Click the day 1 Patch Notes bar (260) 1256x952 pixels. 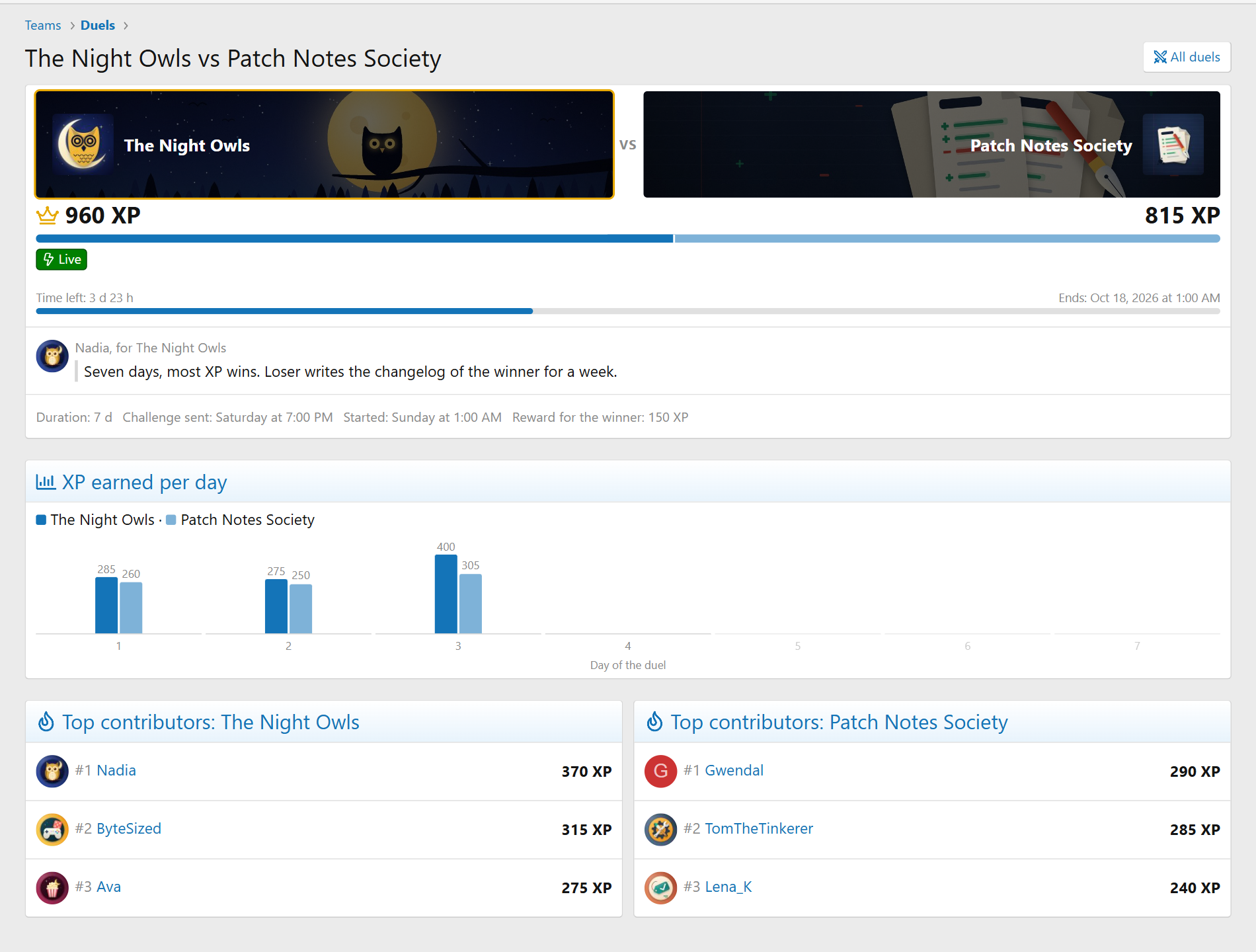(x=131, y=608)
